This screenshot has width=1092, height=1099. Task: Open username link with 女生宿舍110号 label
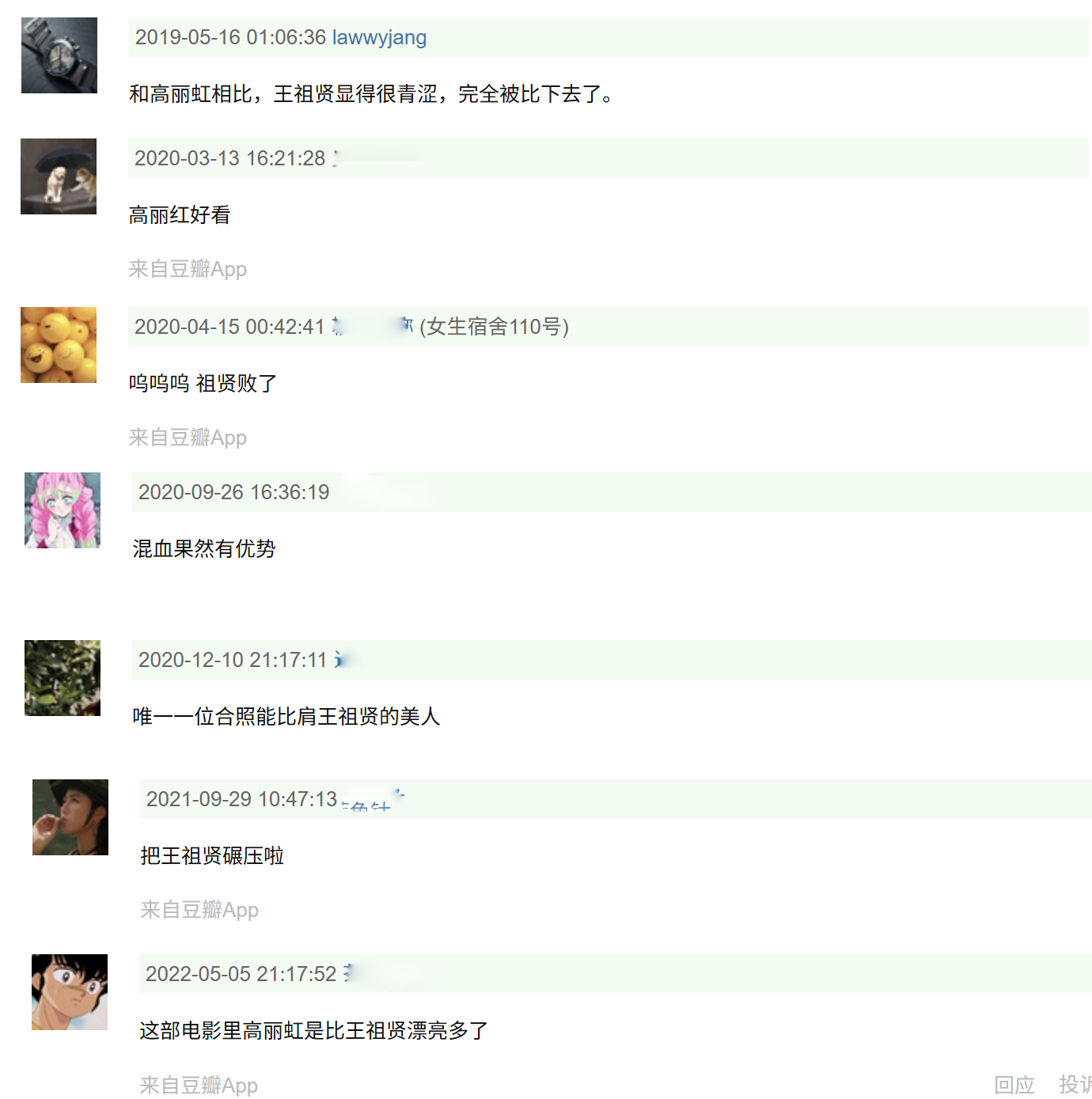click(372, 327)
